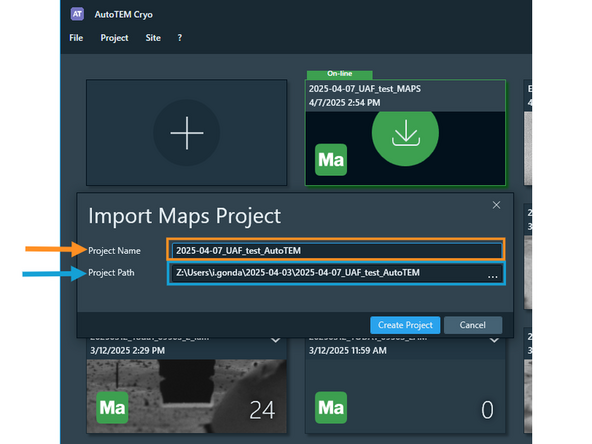Click the 3/12/2025 2:29 PM date text

(127, 350)
